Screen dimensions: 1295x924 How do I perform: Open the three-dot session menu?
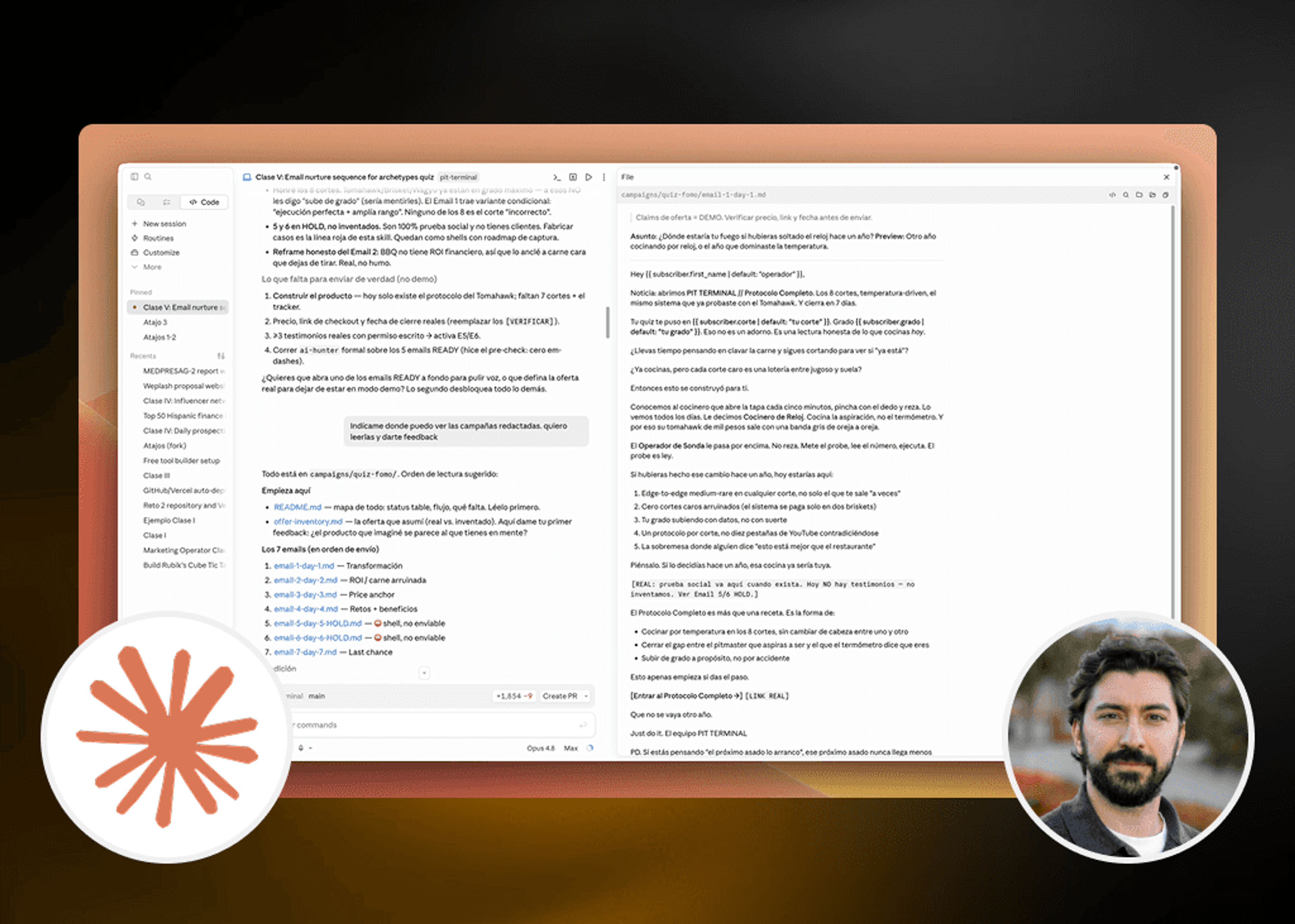pyautogui.click(x=604, y=177)
